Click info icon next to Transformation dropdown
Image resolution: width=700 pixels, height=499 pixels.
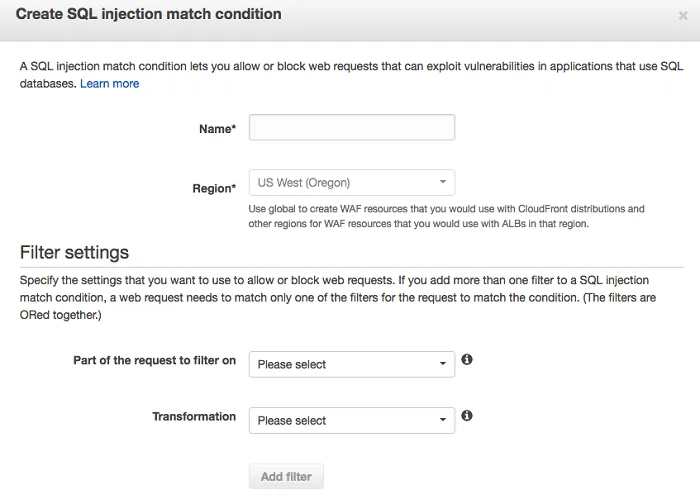[467, 415]
